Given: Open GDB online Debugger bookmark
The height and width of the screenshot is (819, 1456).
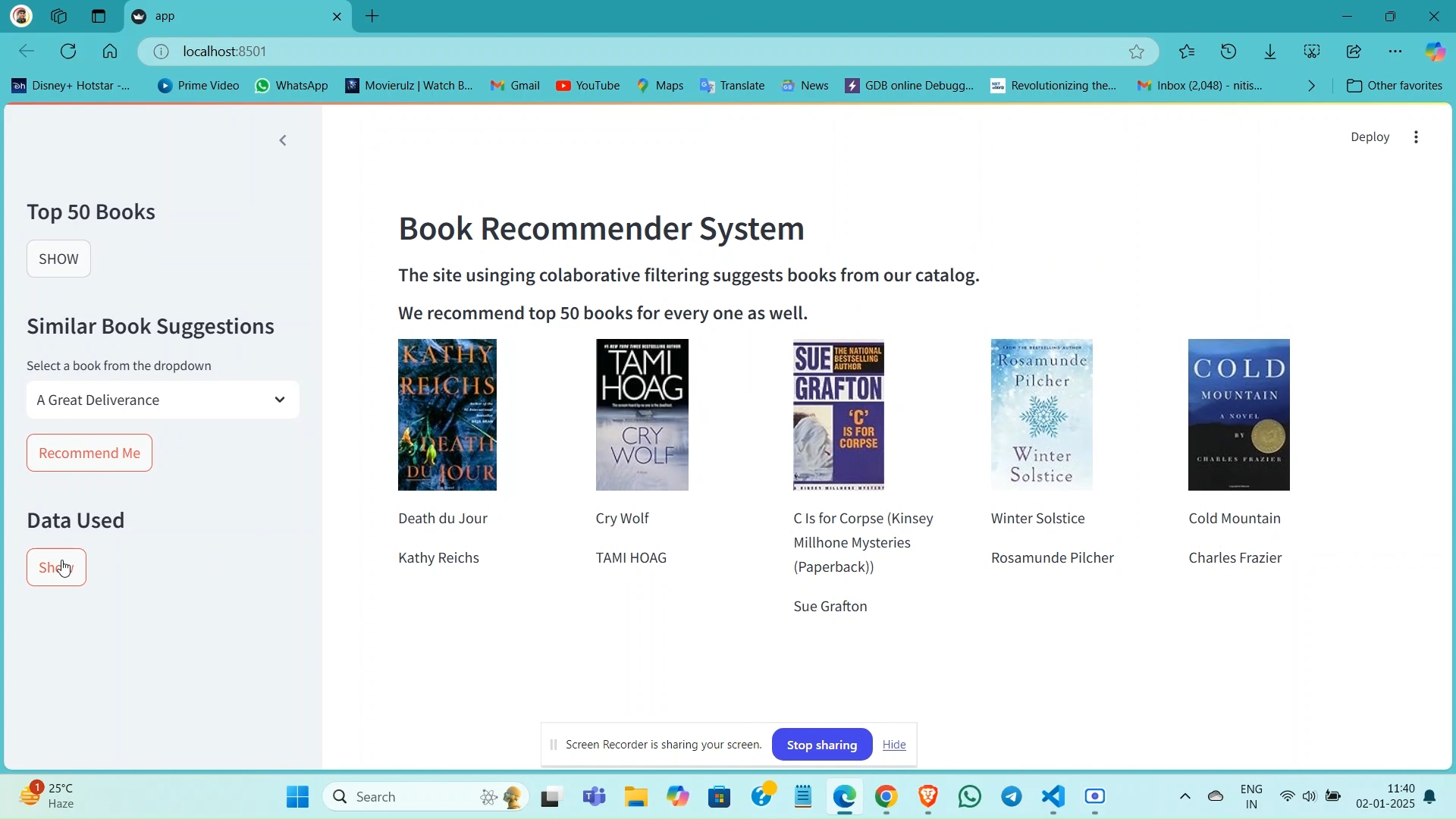Looking at the screenshot, I should click(910, 86).
